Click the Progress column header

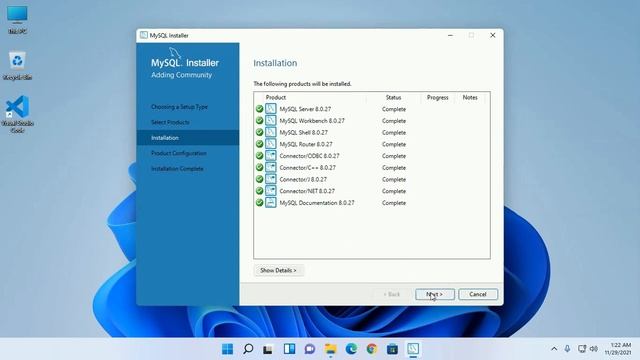[438, 98]
